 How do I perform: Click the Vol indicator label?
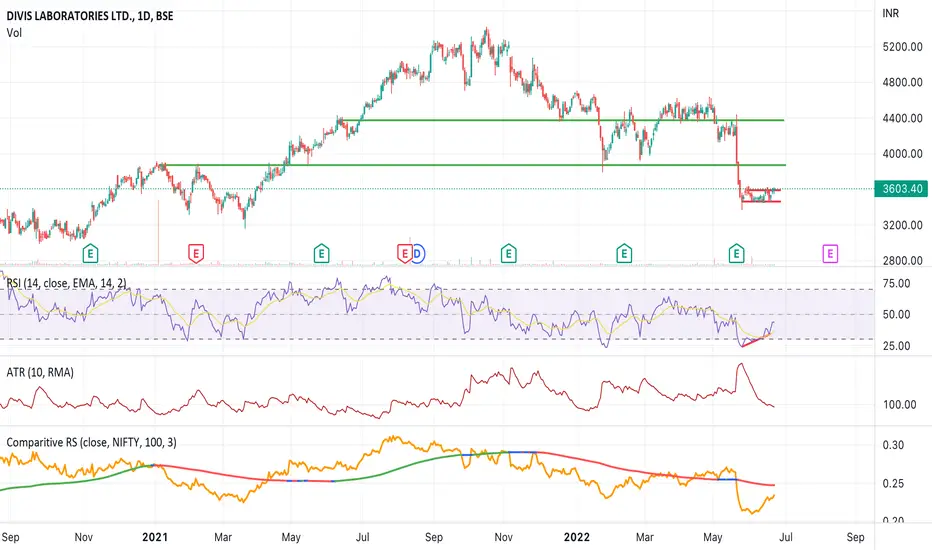click(x=14, y=33)
